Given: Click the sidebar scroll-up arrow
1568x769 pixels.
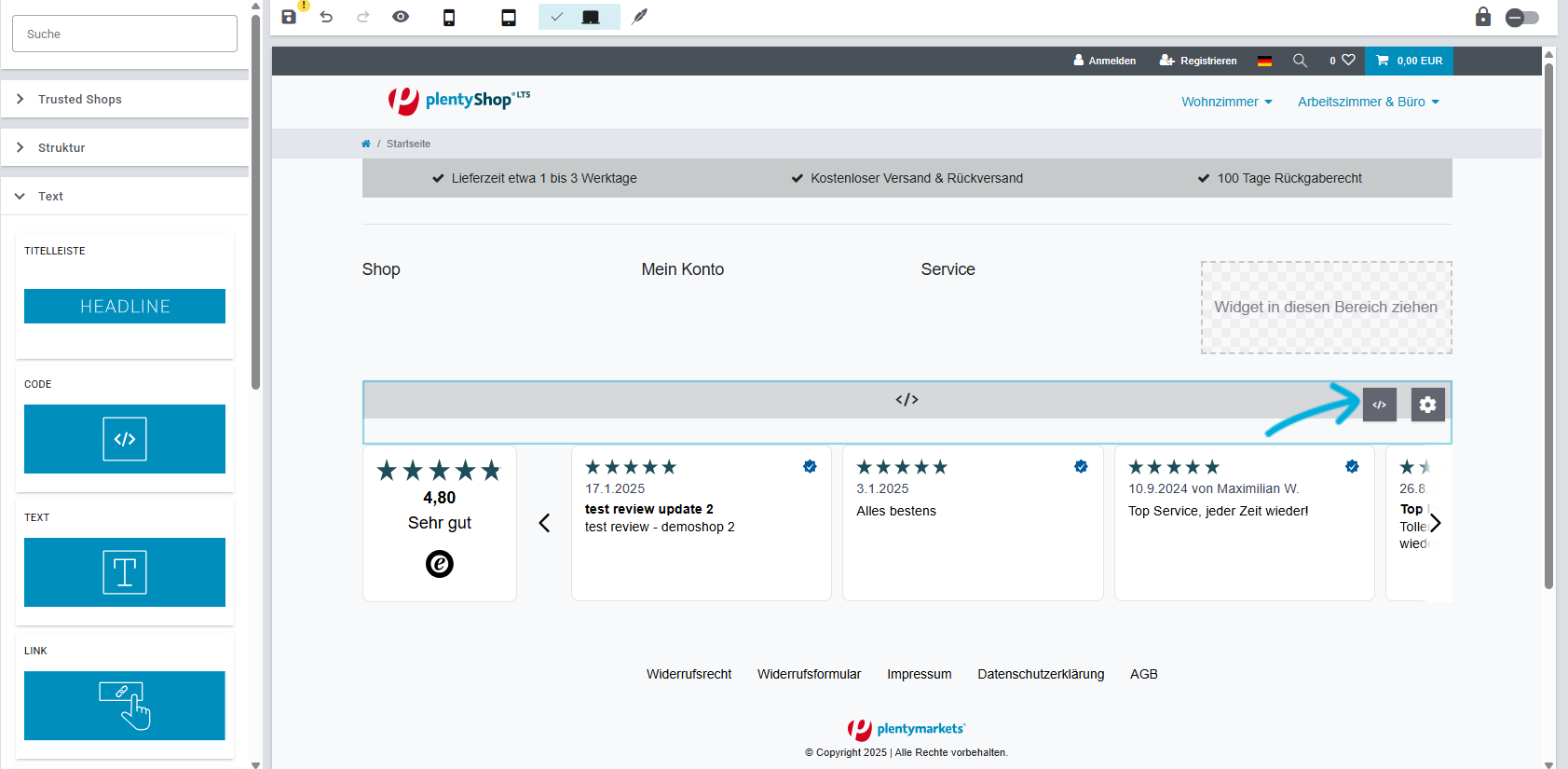Looking at the screenshot, I should [x=255, y=6].
